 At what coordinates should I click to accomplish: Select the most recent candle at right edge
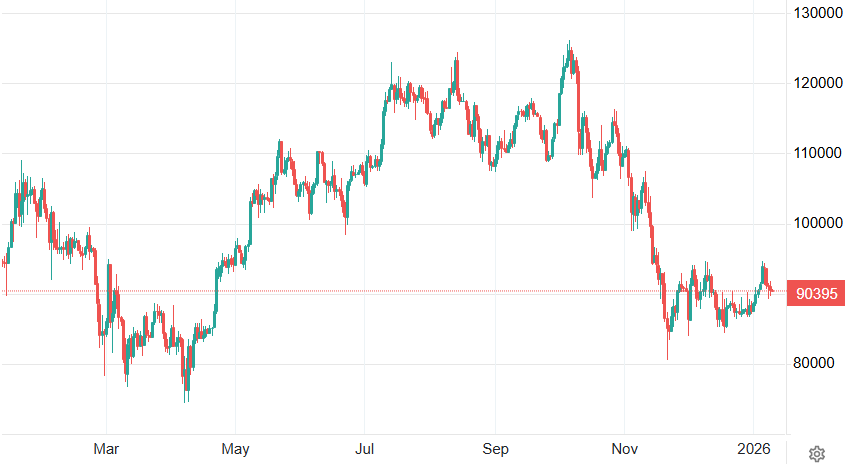771,291
